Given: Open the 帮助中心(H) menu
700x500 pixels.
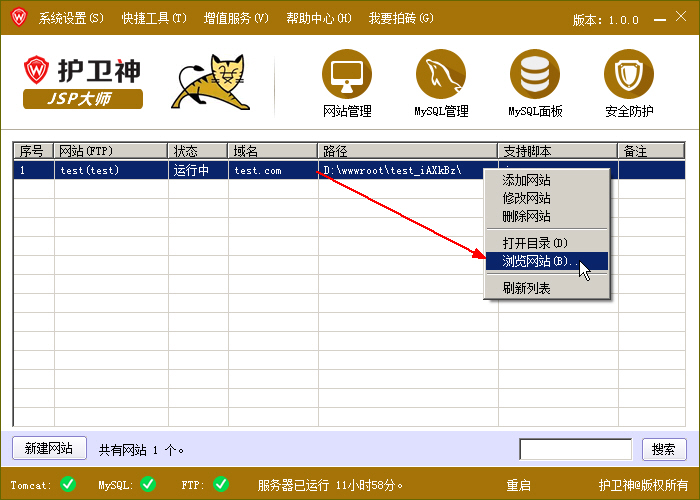Looking at the screenshot, I should pos(319,18).
